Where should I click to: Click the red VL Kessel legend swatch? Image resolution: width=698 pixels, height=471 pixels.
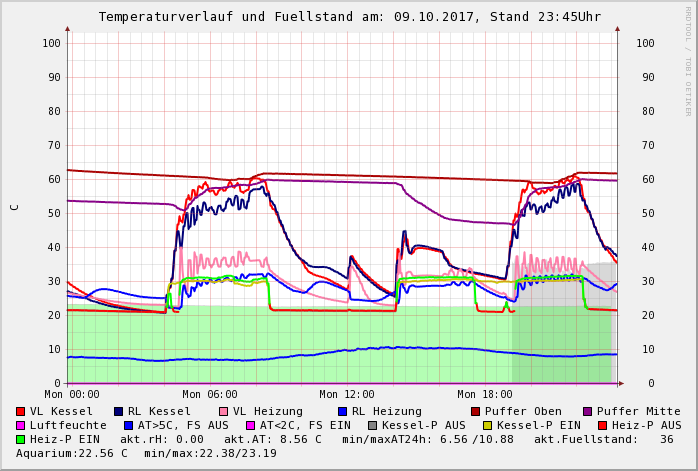tap(21, 411)
